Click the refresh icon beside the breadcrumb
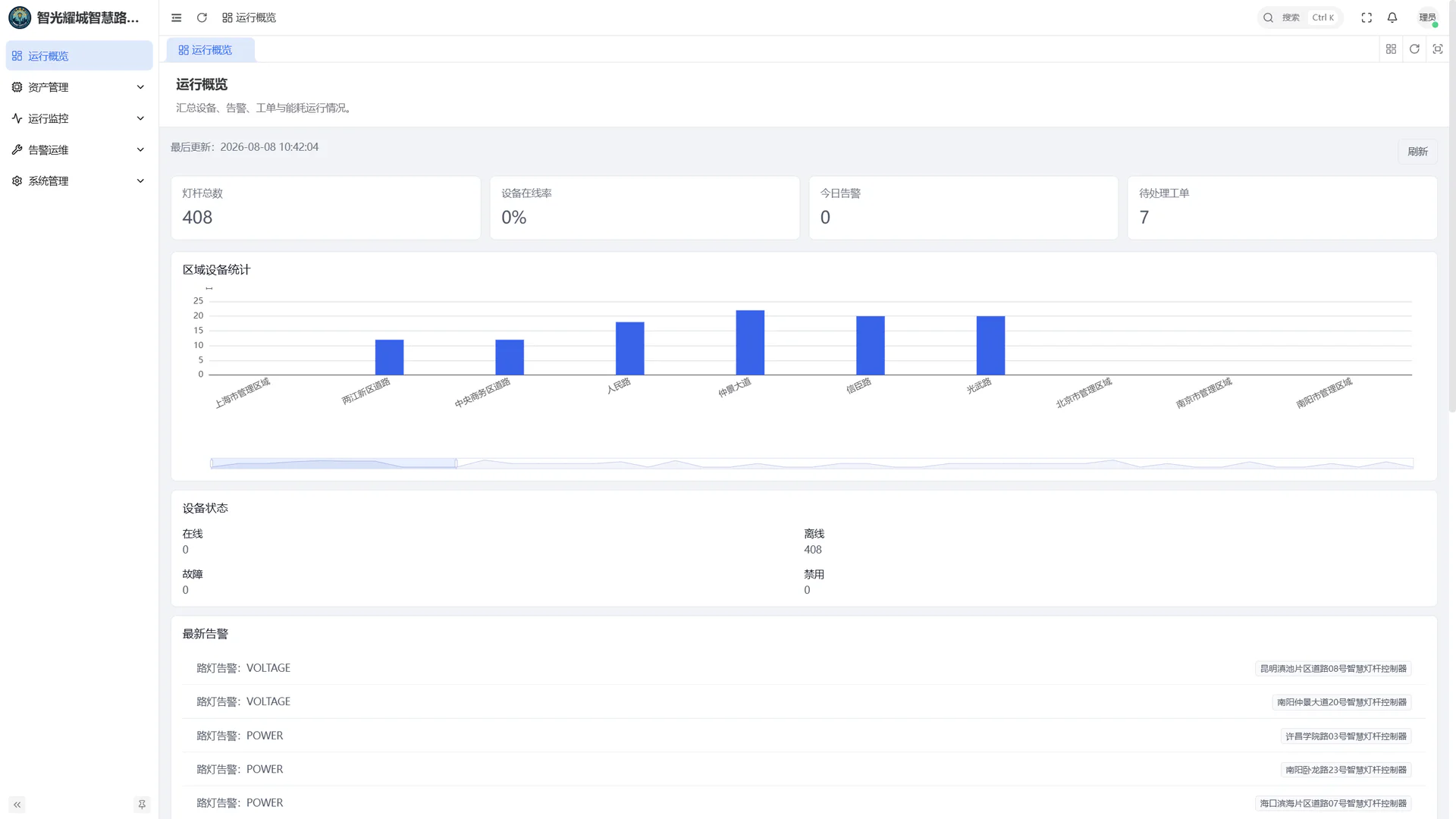The image size is (1456, 819). (202, 17)
